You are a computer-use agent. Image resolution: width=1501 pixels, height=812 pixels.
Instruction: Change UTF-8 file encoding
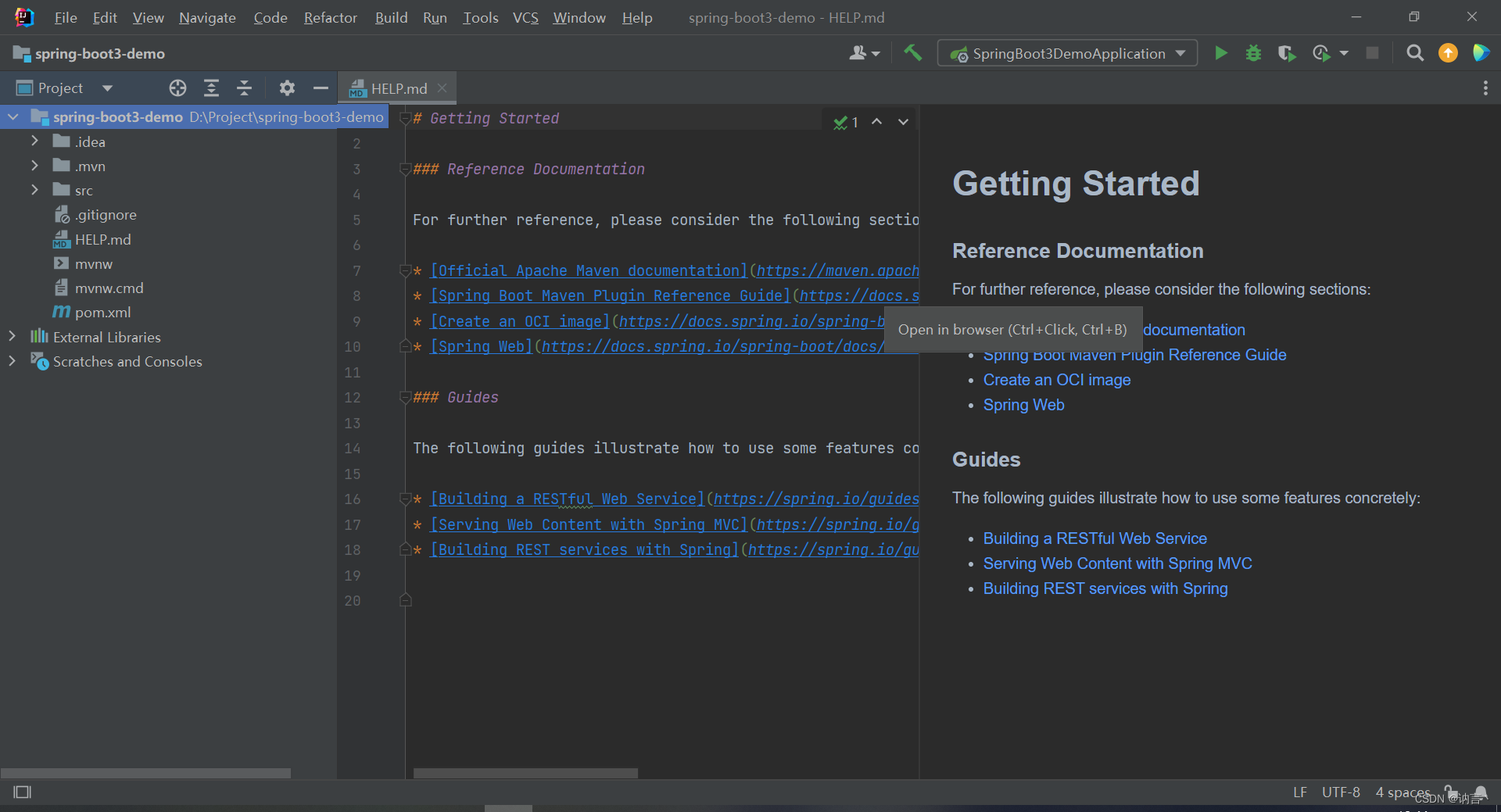[1341, 792]
